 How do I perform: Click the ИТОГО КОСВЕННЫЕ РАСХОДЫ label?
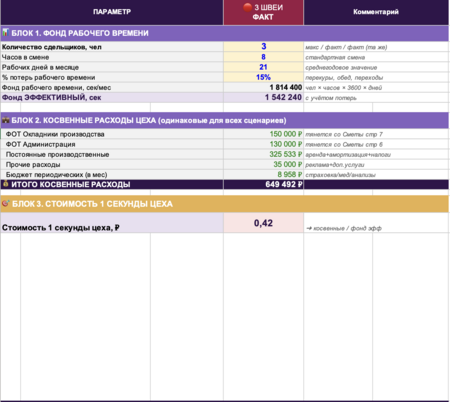[71, 185]
